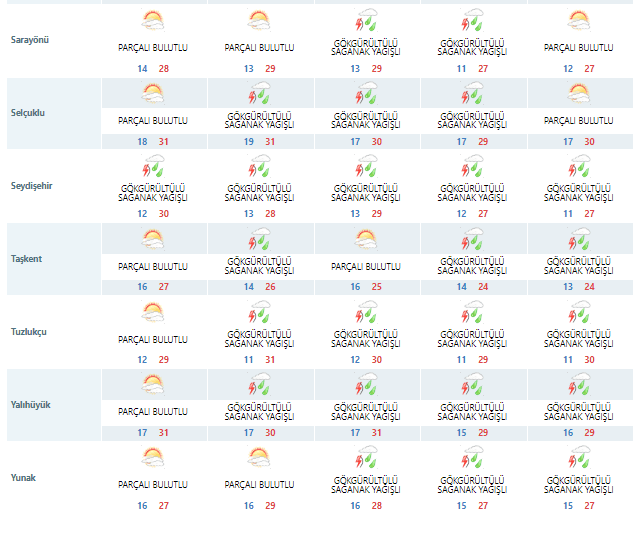Click Tuzlukçu's partly cloudy icon above 12 / 29
The width and height of the screenshot is (644, 535).
pyautogui.click(x=152, y=313)
